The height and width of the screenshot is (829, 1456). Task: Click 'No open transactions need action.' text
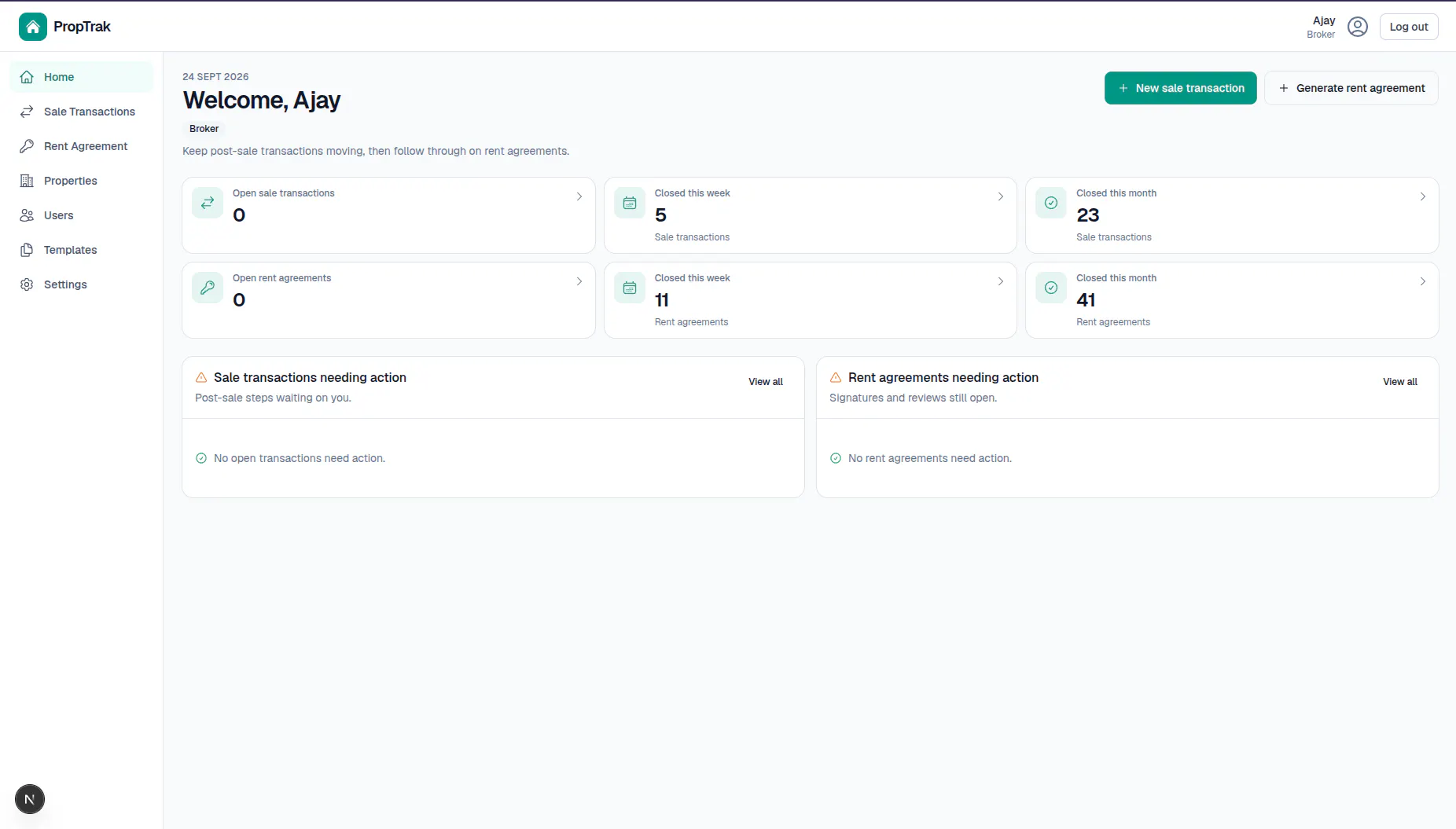300,458
